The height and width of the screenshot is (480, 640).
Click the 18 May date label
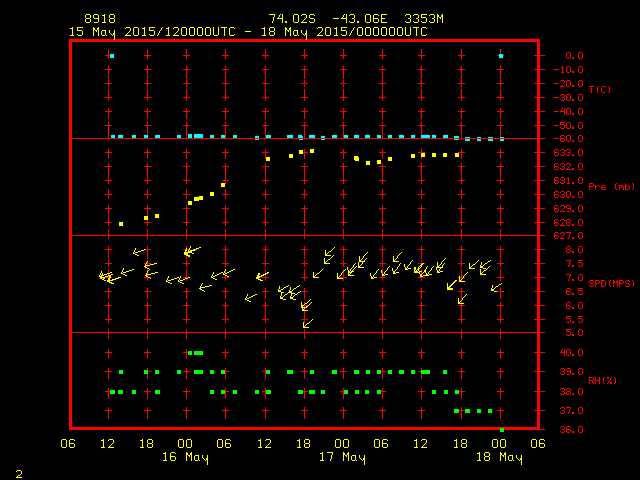pyautogui.click(x=499, y=457)
